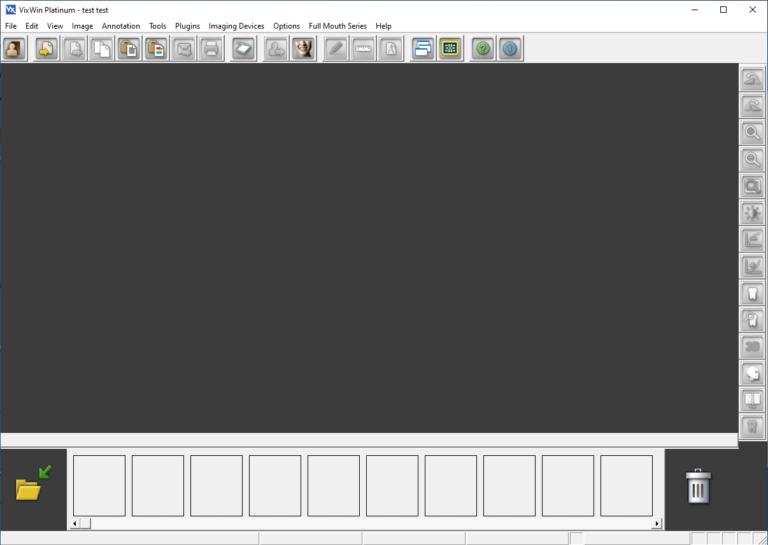Open the Annotation menu
The height and width of the screenshot is (545, 768).
121,26
